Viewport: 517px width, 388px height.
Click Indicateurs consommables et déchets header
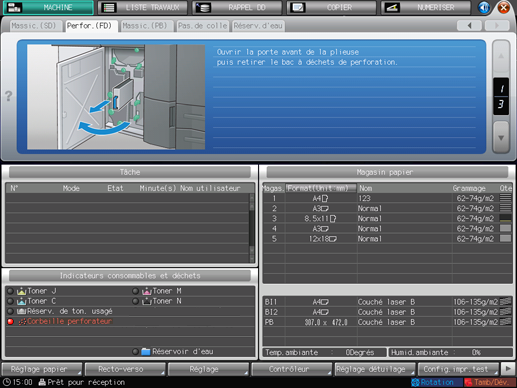coord(130,276)
